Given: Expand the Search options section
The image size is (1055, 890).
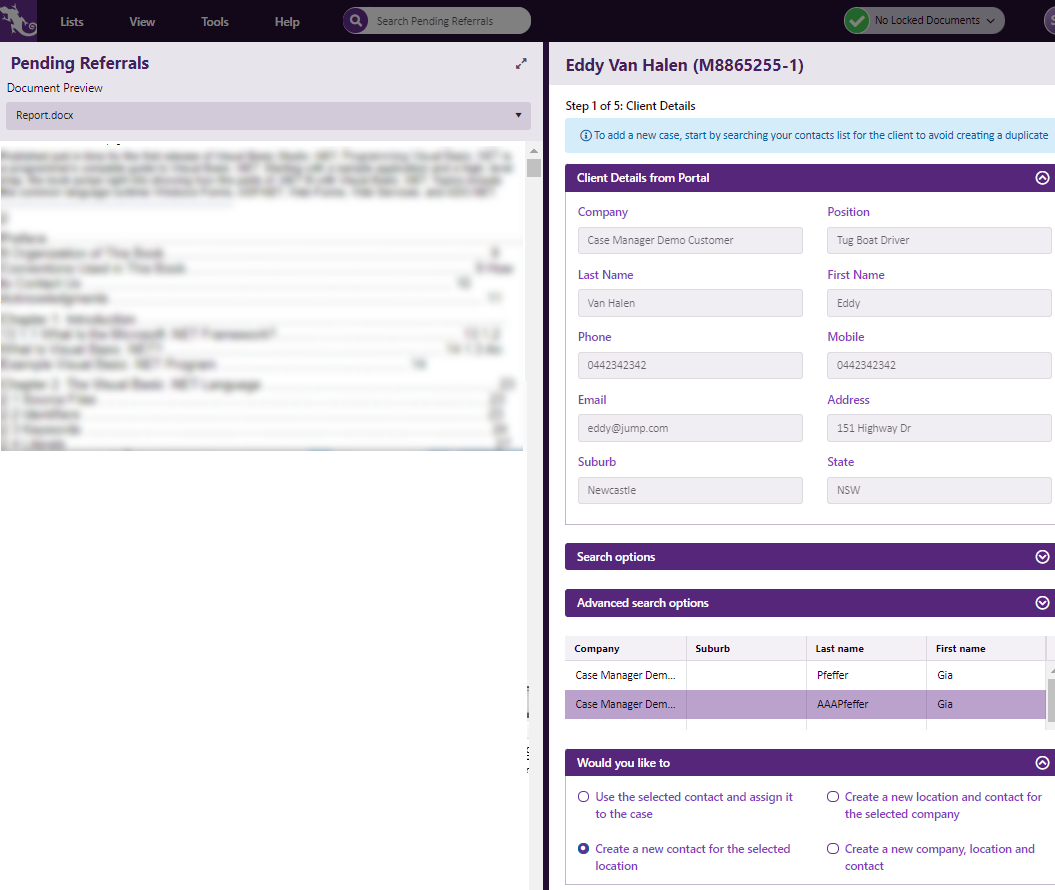Looking at the screenshot, I should tap(1042, 557).
